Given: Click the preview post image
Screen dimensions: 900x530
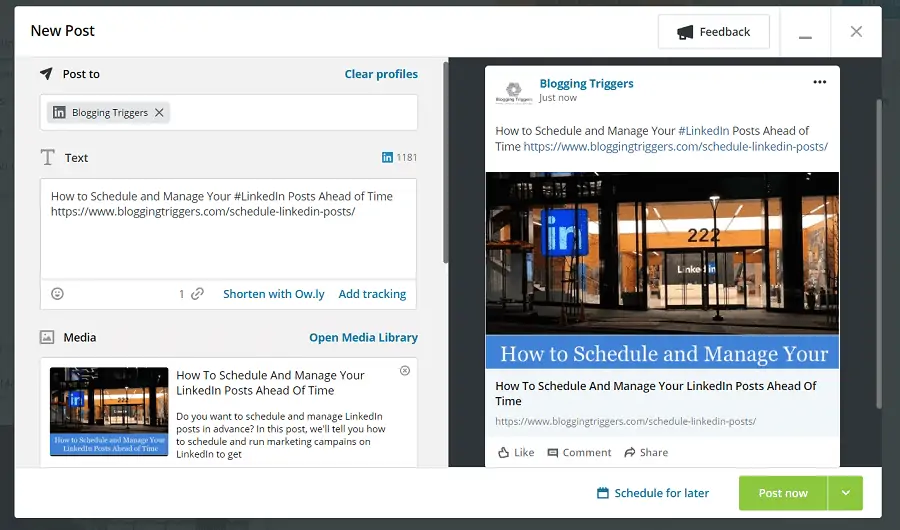Looking at the screenshot, I should [x=662, y=270].
